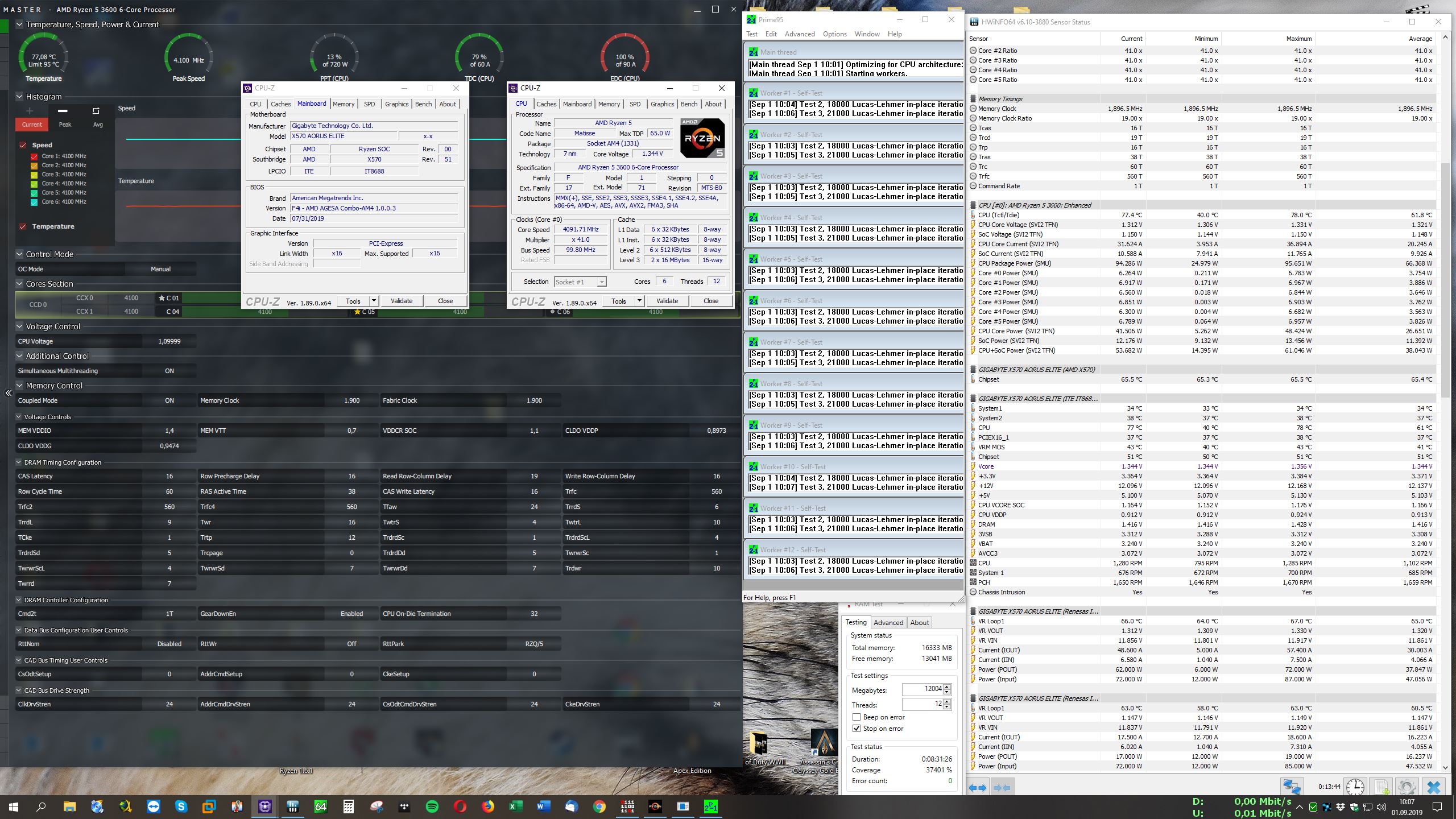The width and height of the screenshot is (1456, 819).
Task: Open the Prime95 Options menu
Action: [x=834, y=34]
